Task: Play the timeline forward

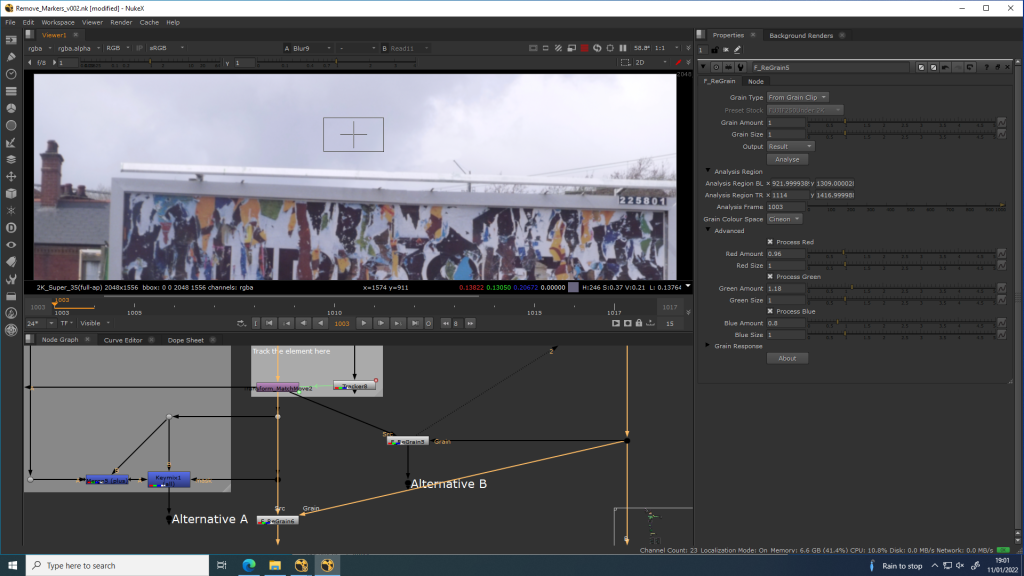Action: coord(364,323)
